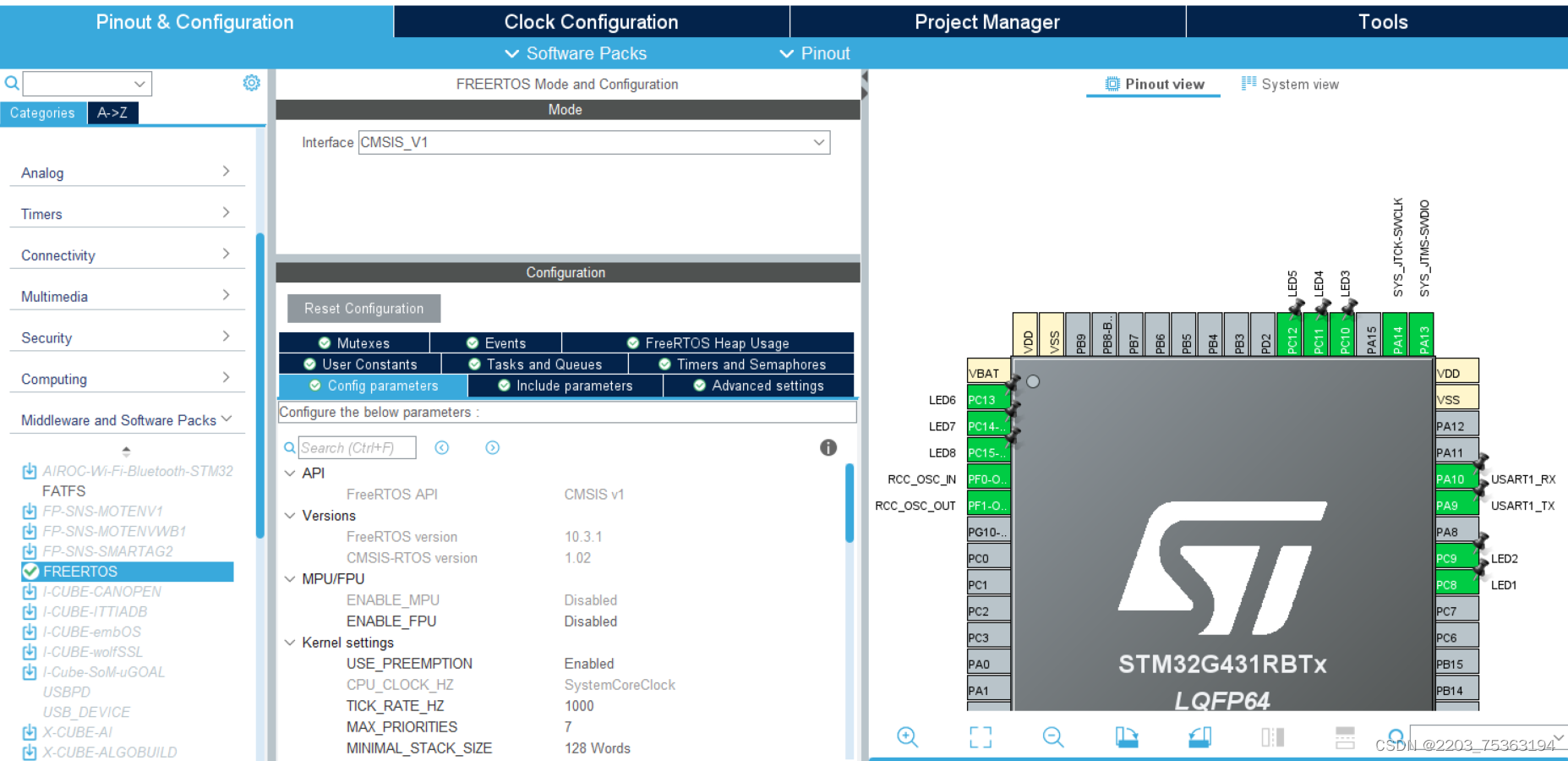Select the Categories sidebar tab
This screenshot has height=761, width=1568.
(42, 112)
